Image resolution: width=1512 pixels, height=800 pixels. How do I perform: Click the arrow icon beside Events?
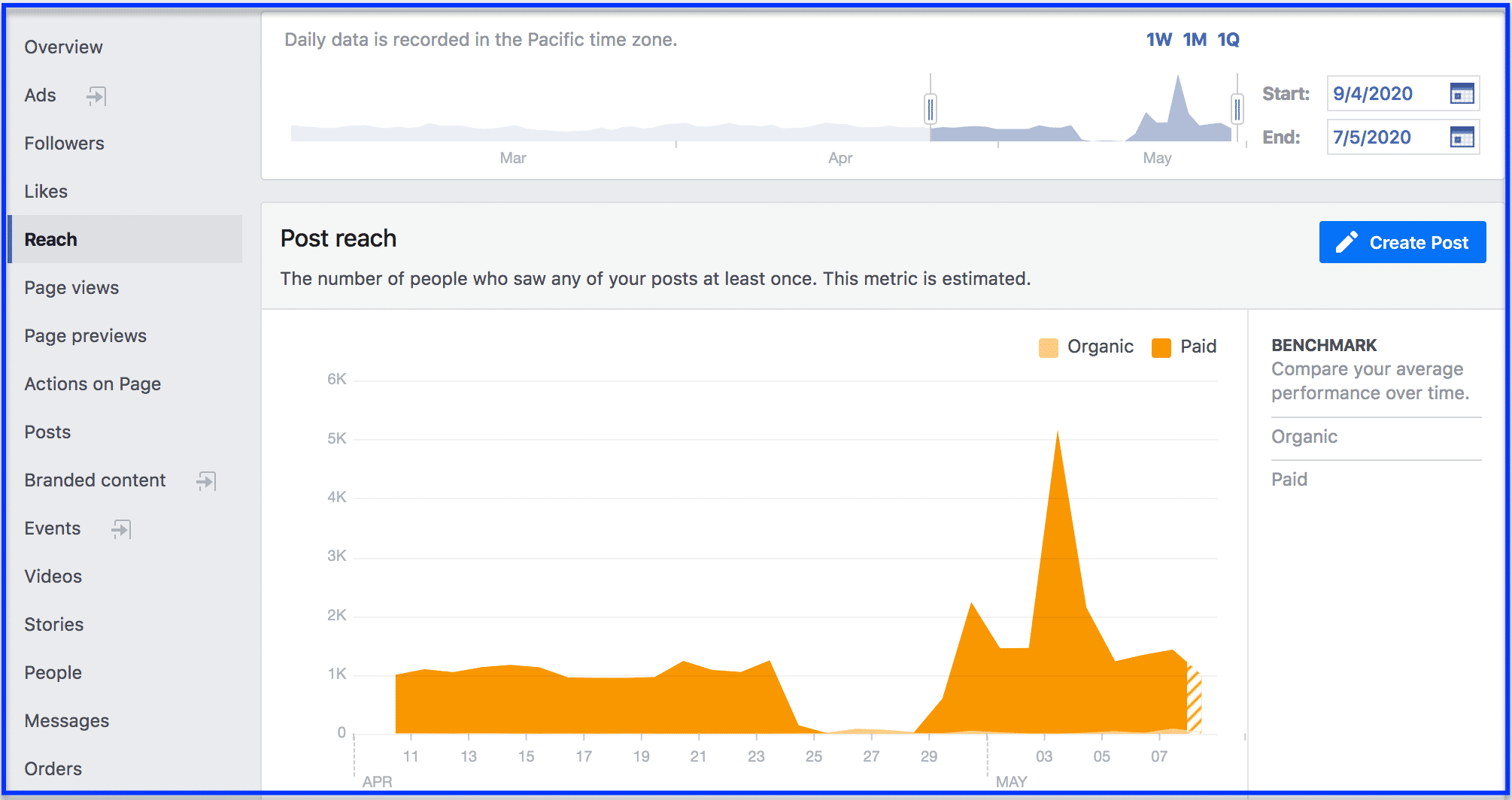click(x=121, y=529)
